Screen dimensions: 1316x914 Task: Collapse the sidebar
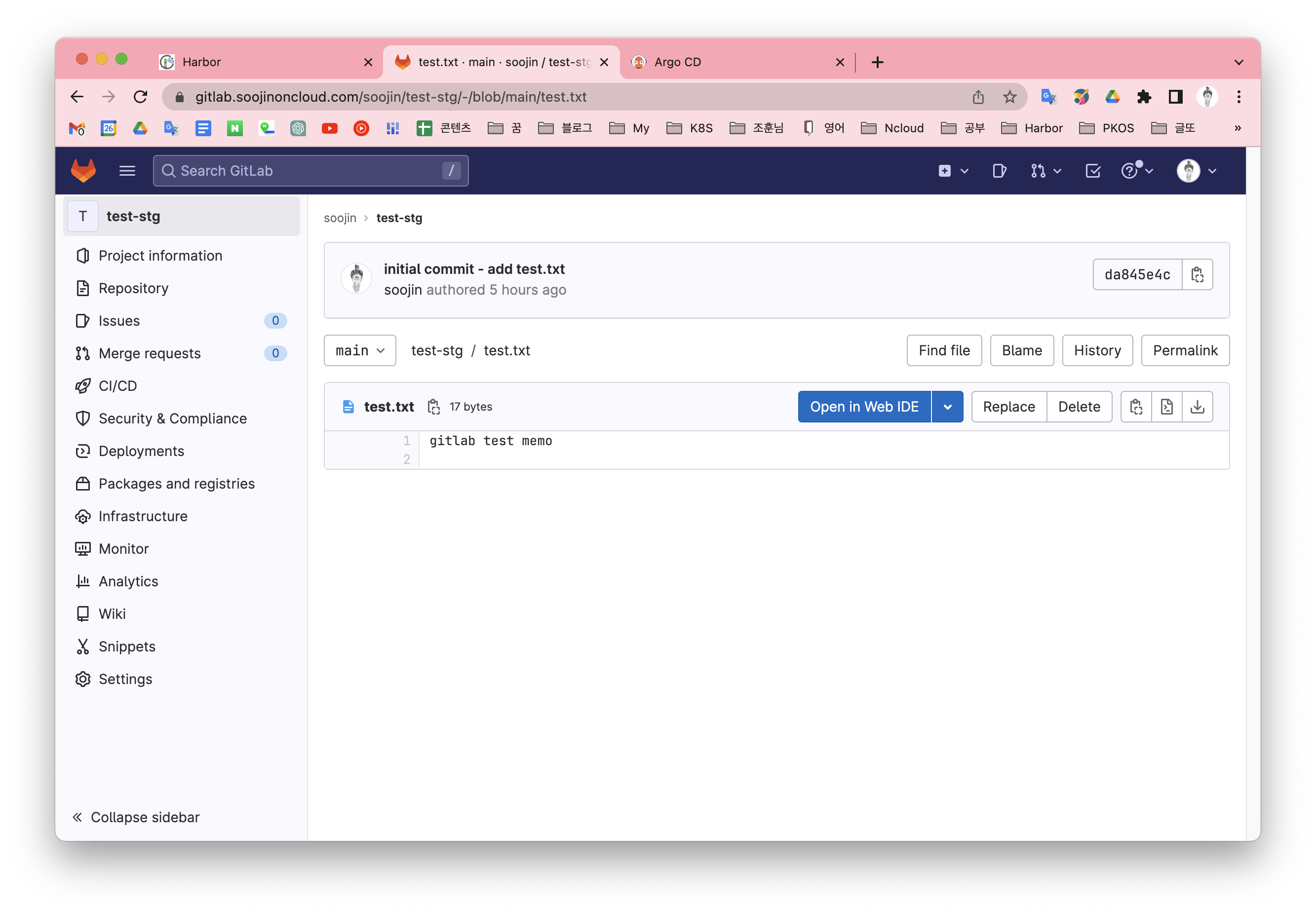coord(136,817)
